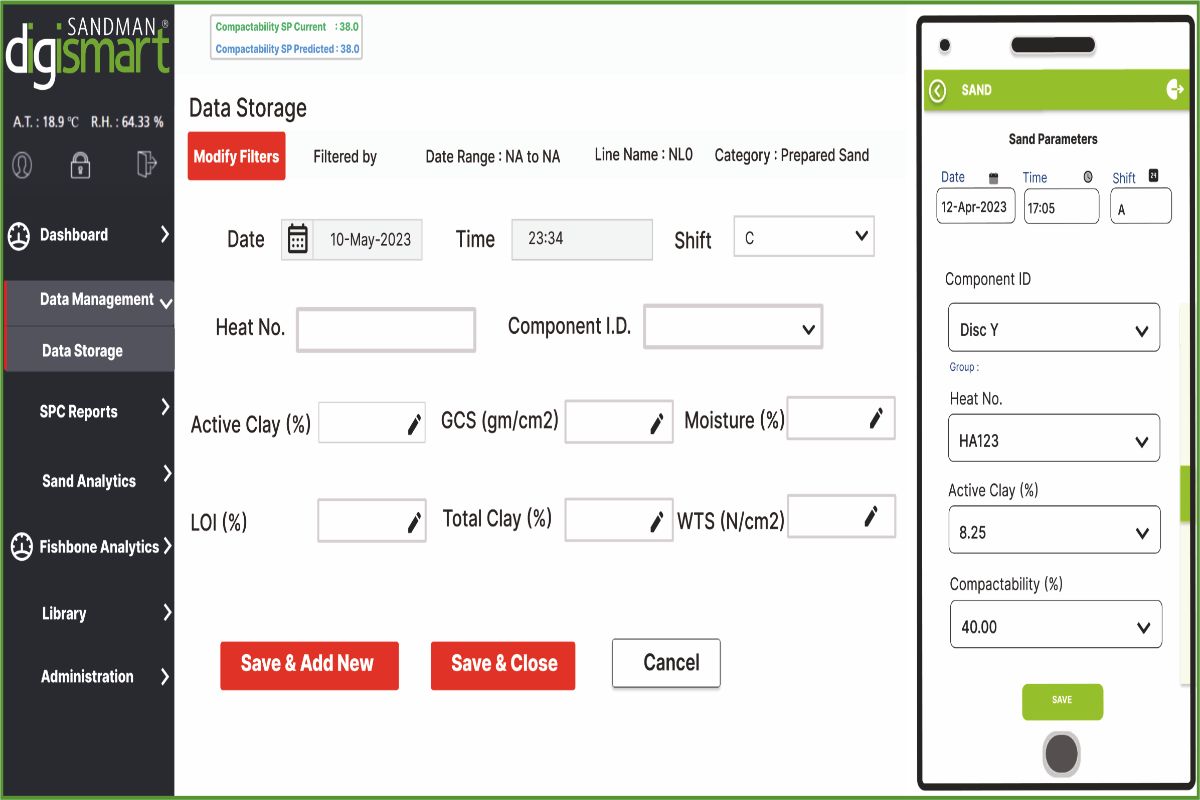Screen dimensions: 1200x800
Task: Open the Date calendar picker icon
Action: pyautogui.click(x=297, y=240)
